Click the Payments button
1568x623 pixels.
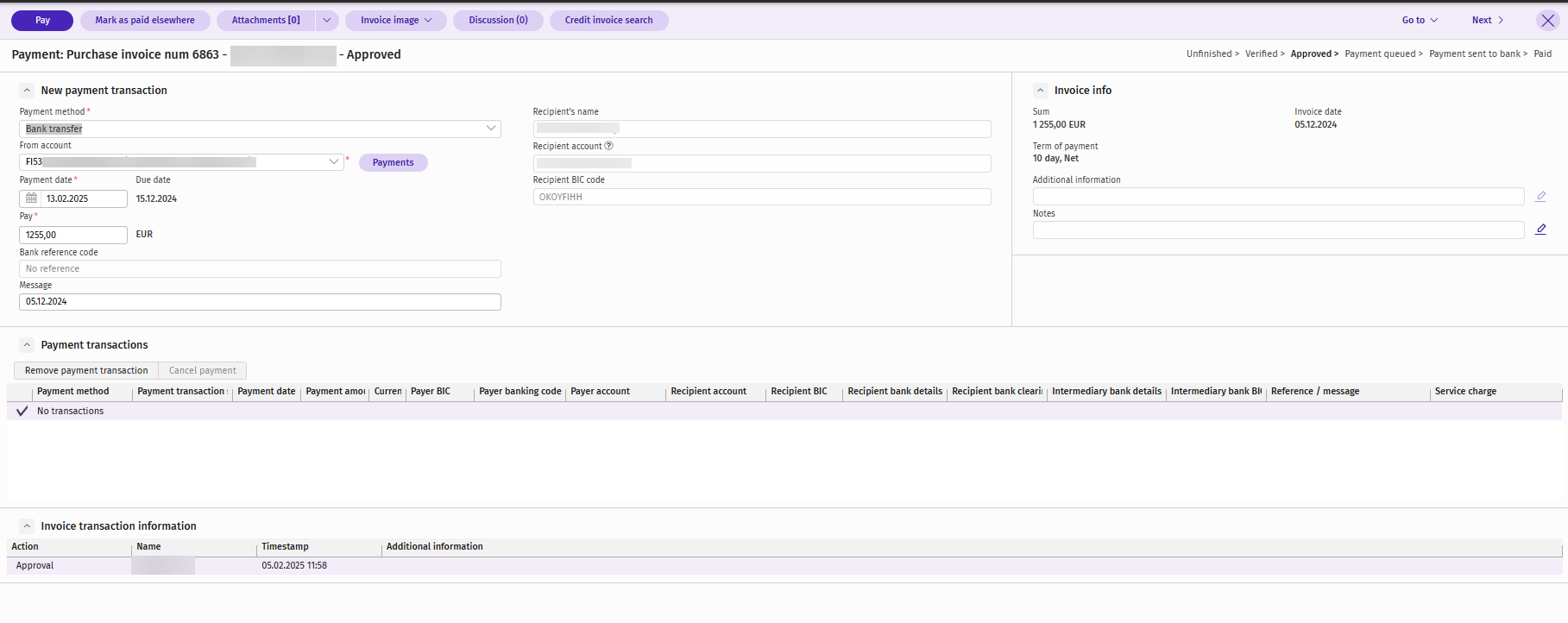coord(394,162)
